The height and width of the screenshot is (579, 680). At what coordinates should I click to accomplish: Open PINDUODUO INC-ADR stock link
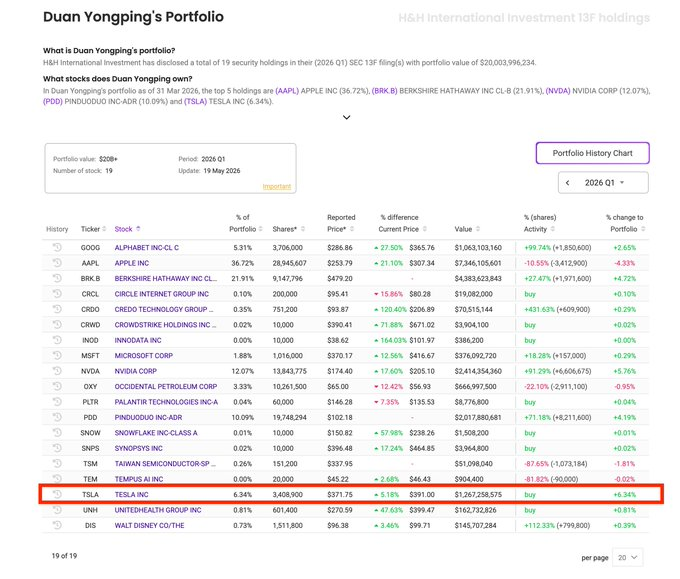tap(148, 417)
